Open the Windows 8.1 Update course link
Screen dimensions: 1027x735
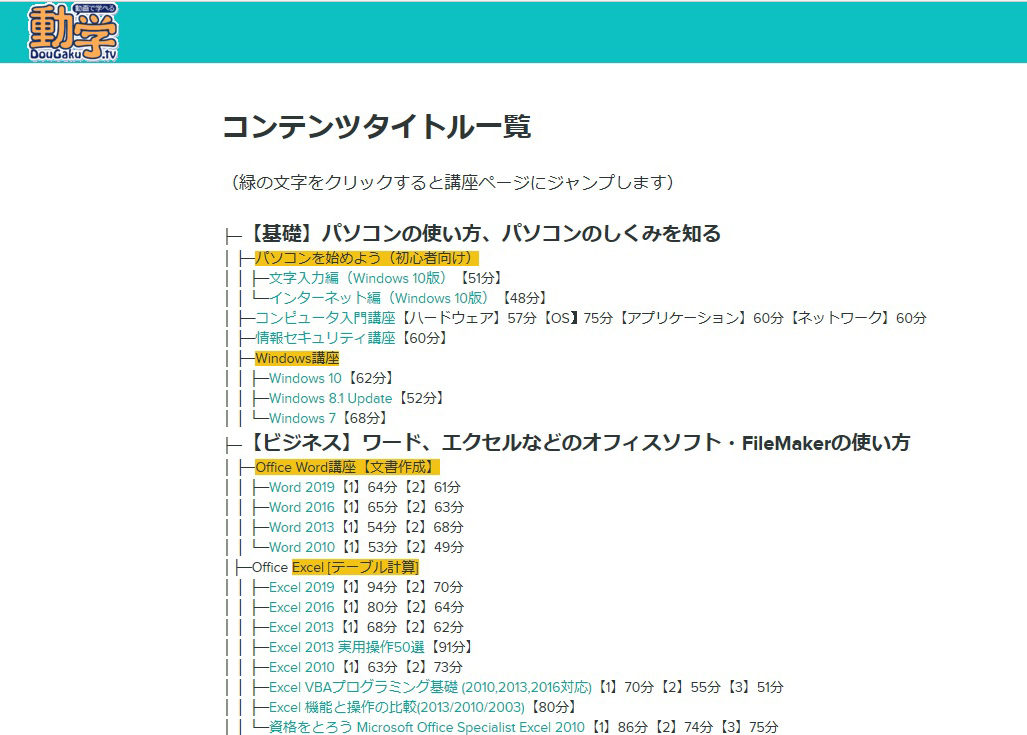[330, 398]
